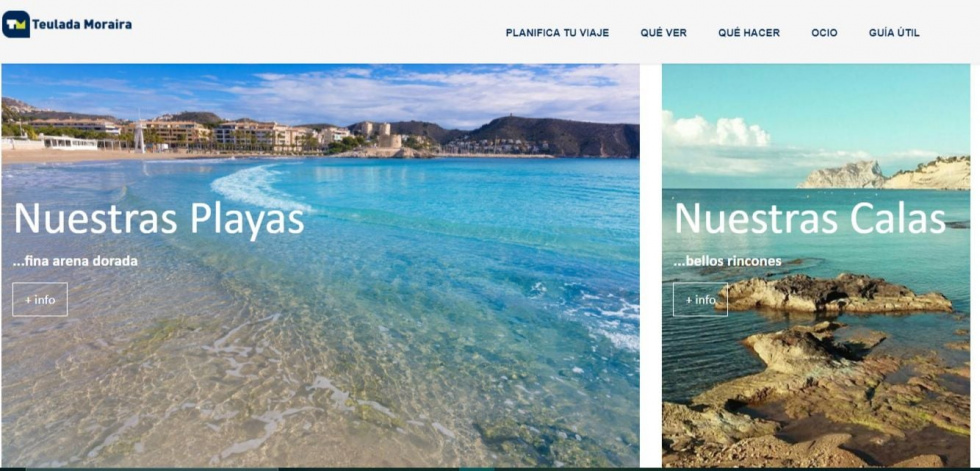980x471 pixels.
Task: Click the teal segment in the bottom bar
Action: tap(477, 469)
